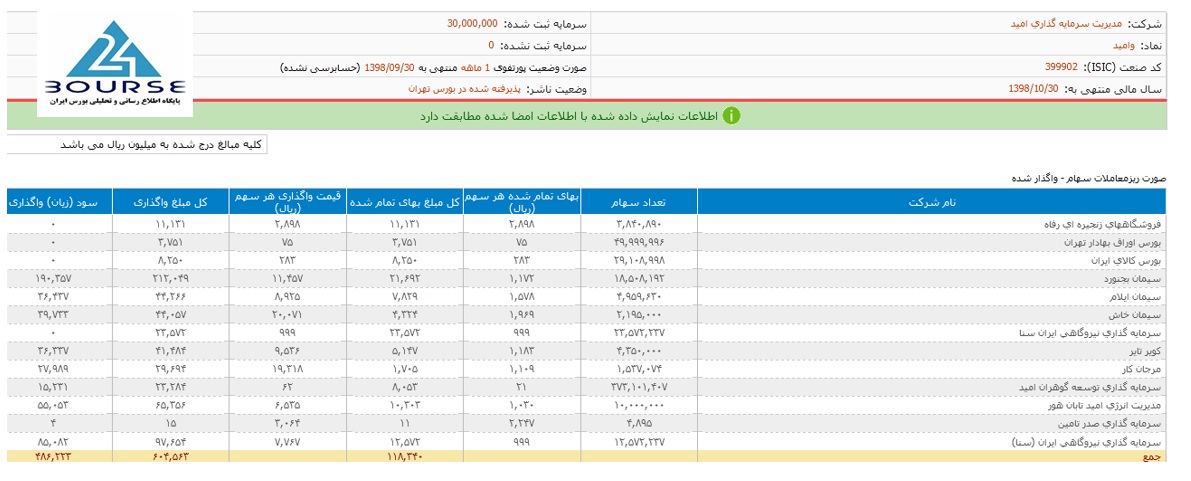Click the کل مبلغ واگذاری header
1191x481 pixels.
click(x=171, y=202)
